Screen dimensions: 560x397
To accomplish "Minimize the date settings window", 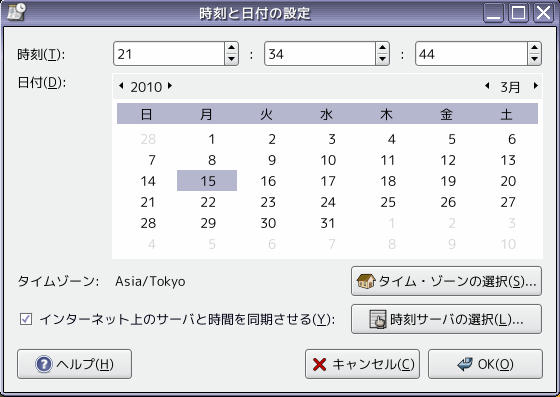I will tap(494, 13).
